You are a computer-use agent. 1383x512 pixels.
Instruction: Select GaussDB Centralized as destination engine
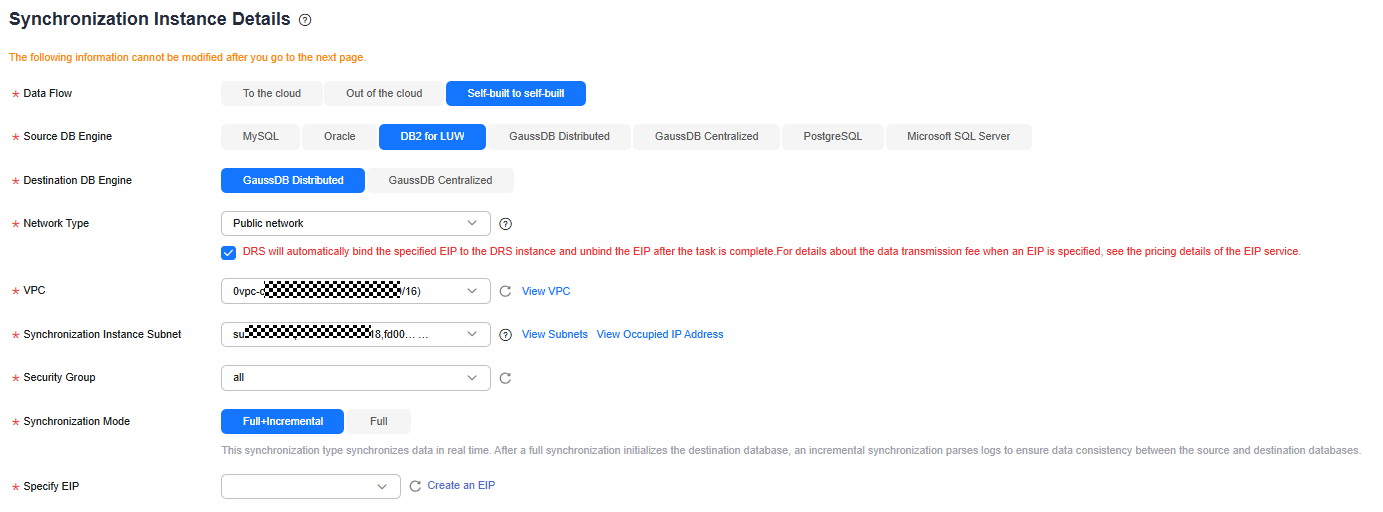[440, 180]
